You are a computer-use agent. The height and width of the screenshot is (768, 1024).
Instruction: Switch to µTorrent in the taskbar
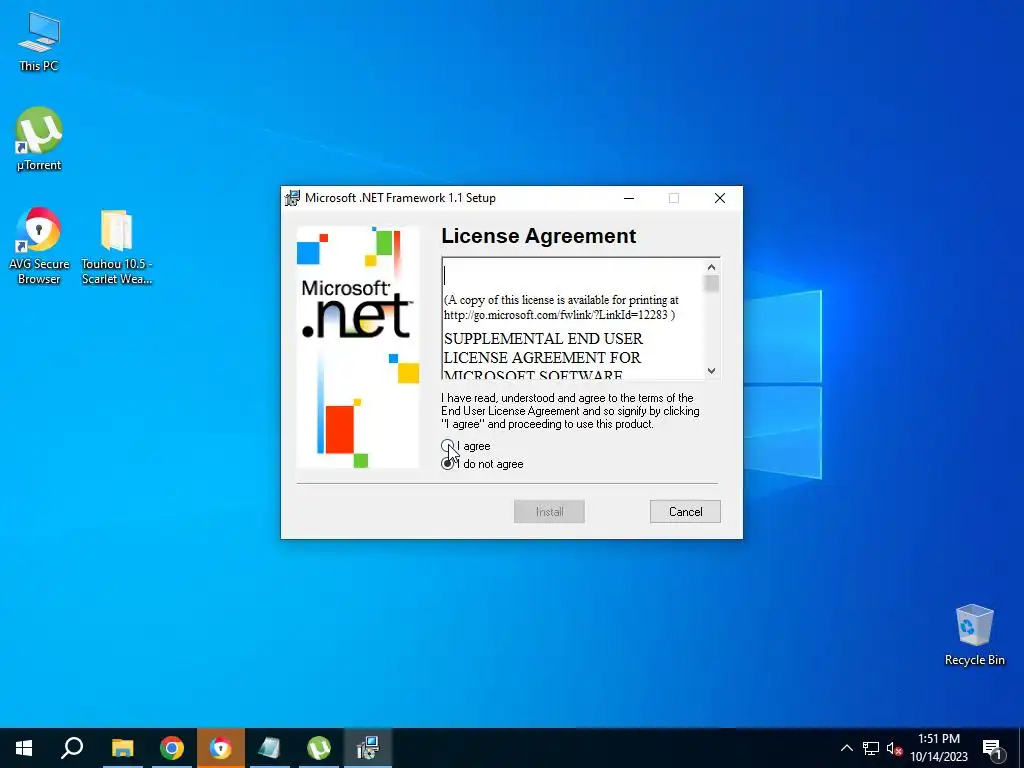(x=319, y=748)
